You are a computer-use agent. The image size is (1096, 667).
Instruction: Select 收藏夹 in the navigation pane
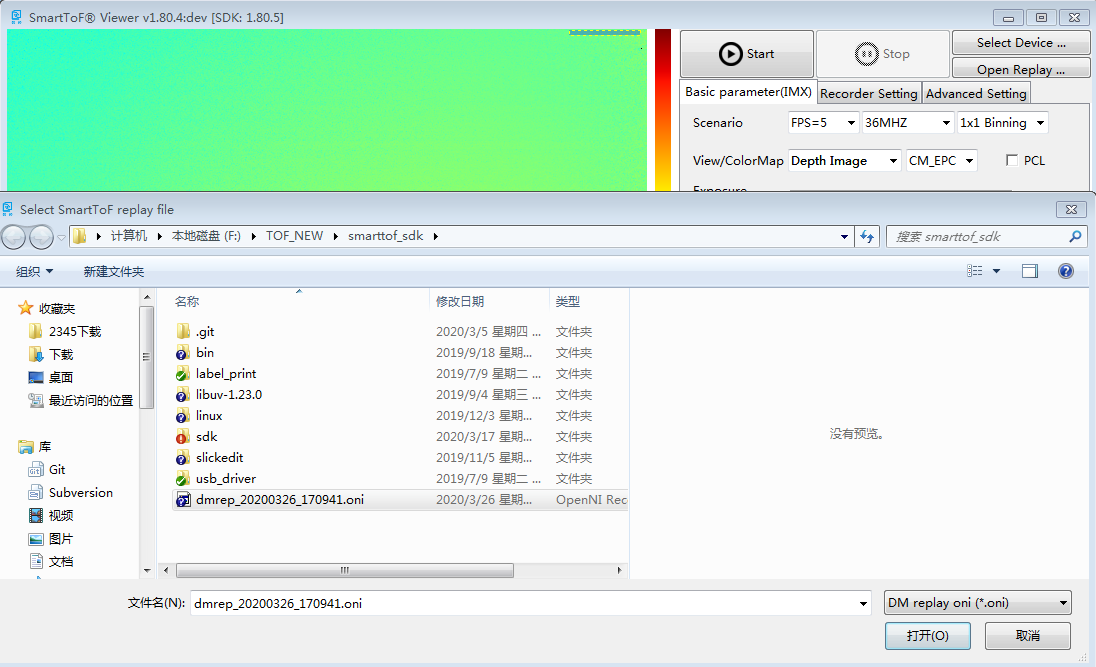[57, 308]
